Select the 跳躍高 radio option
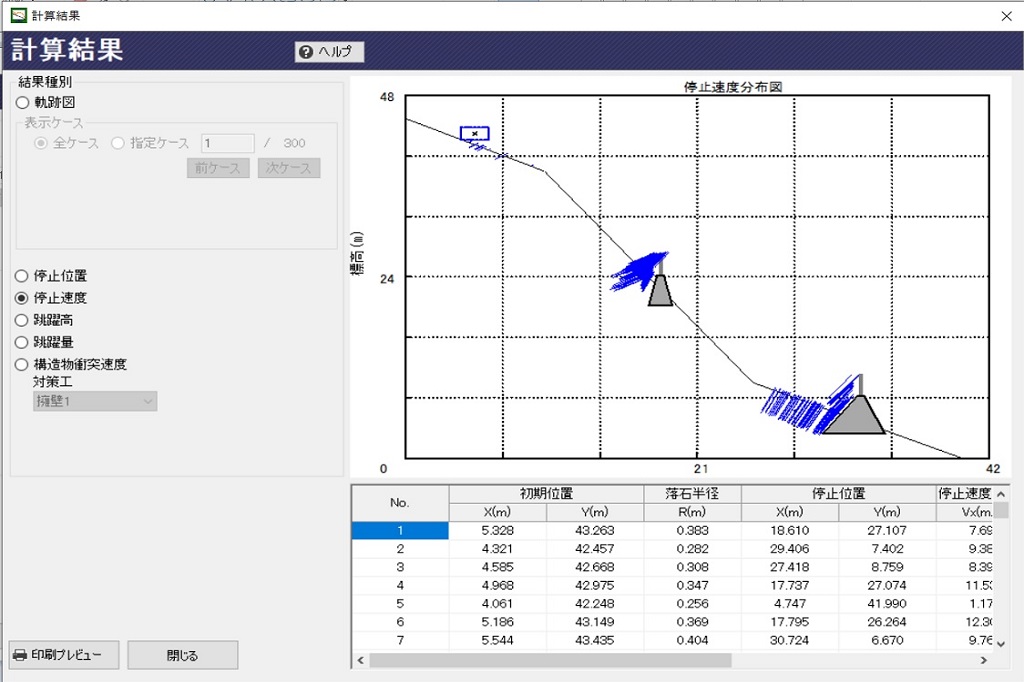The image size is (1024, 682). [x=22, y=320]
